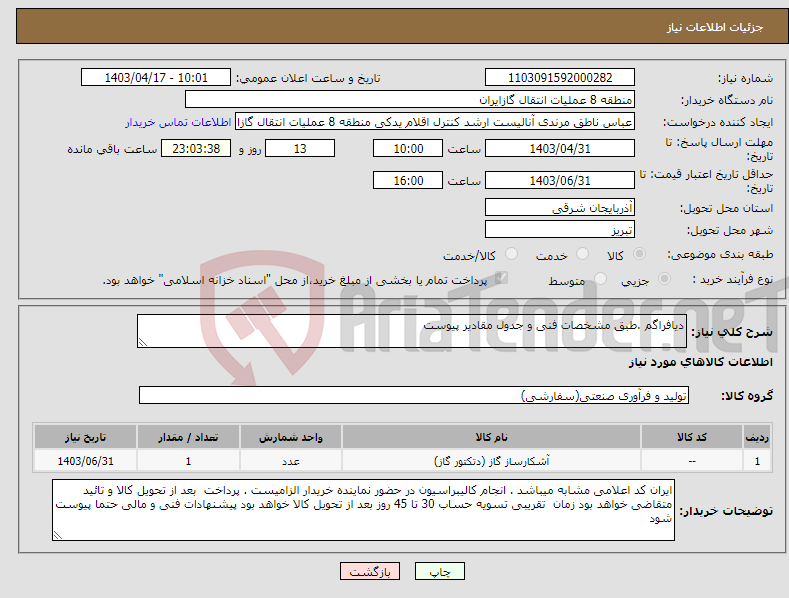Click the resize handle of description textarea
This screenshot has width=789, height=598.
point(143,342)
